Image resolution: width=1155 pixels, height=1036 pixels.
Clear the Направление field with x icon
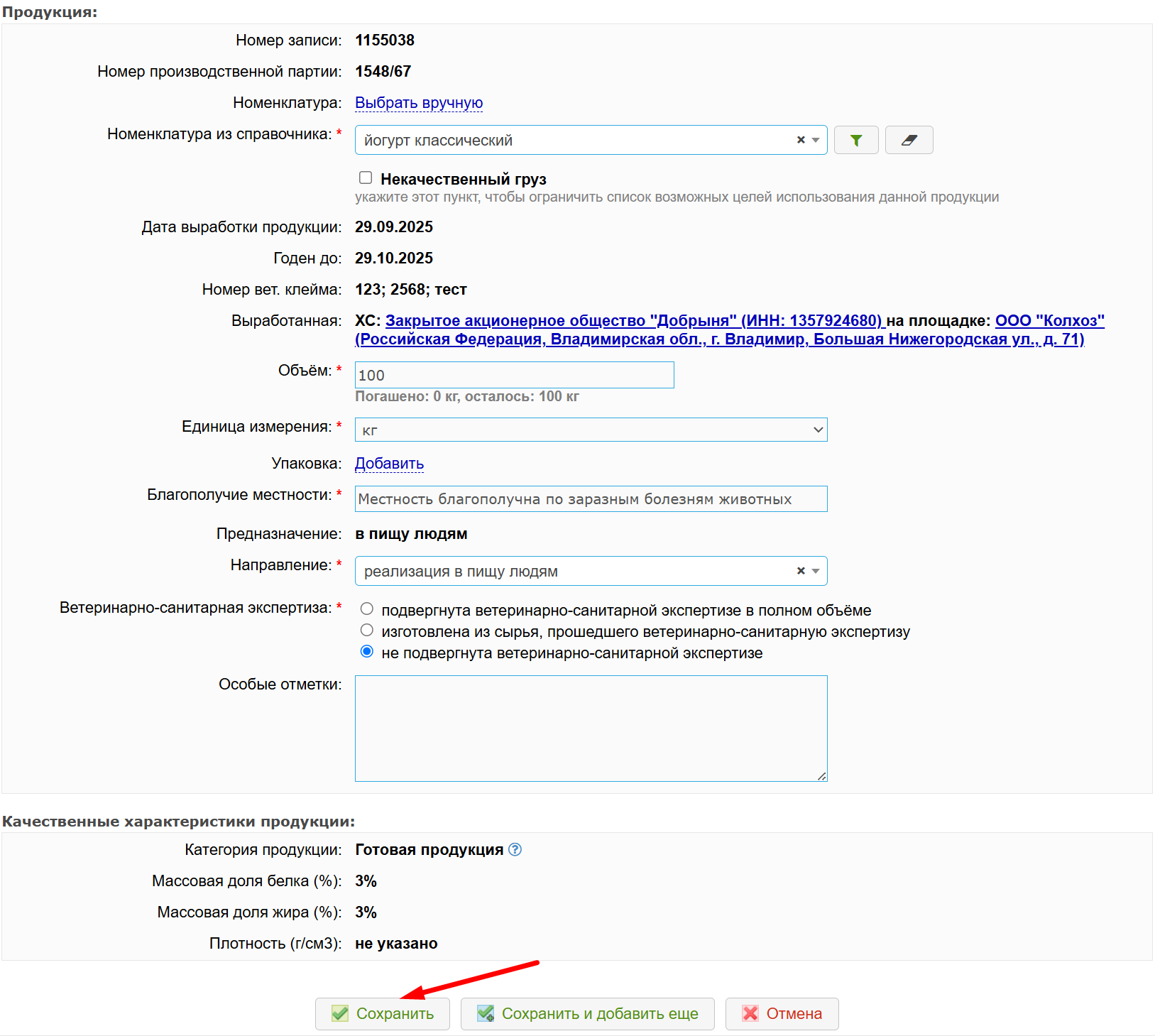801,571
